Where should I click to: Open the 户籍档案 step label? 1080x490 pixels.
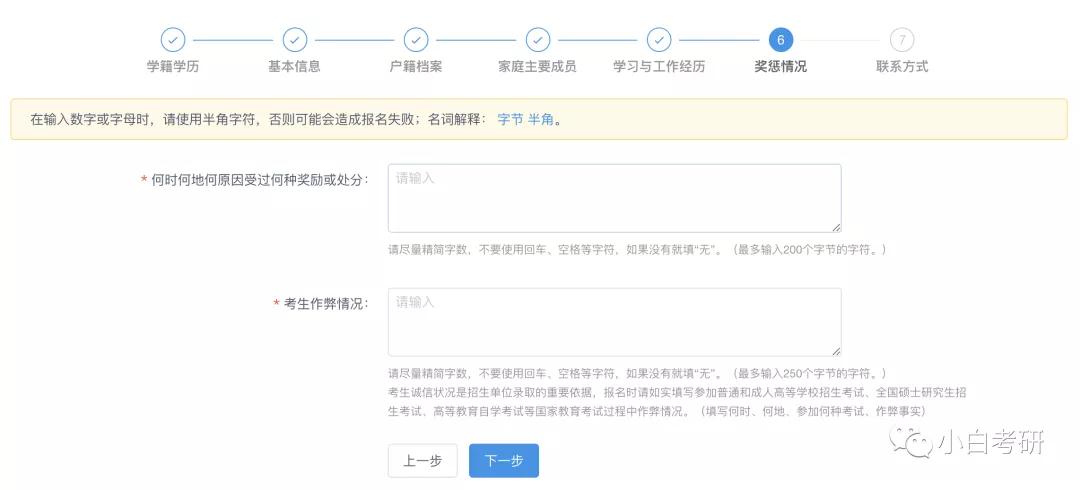tap(415, 67)
